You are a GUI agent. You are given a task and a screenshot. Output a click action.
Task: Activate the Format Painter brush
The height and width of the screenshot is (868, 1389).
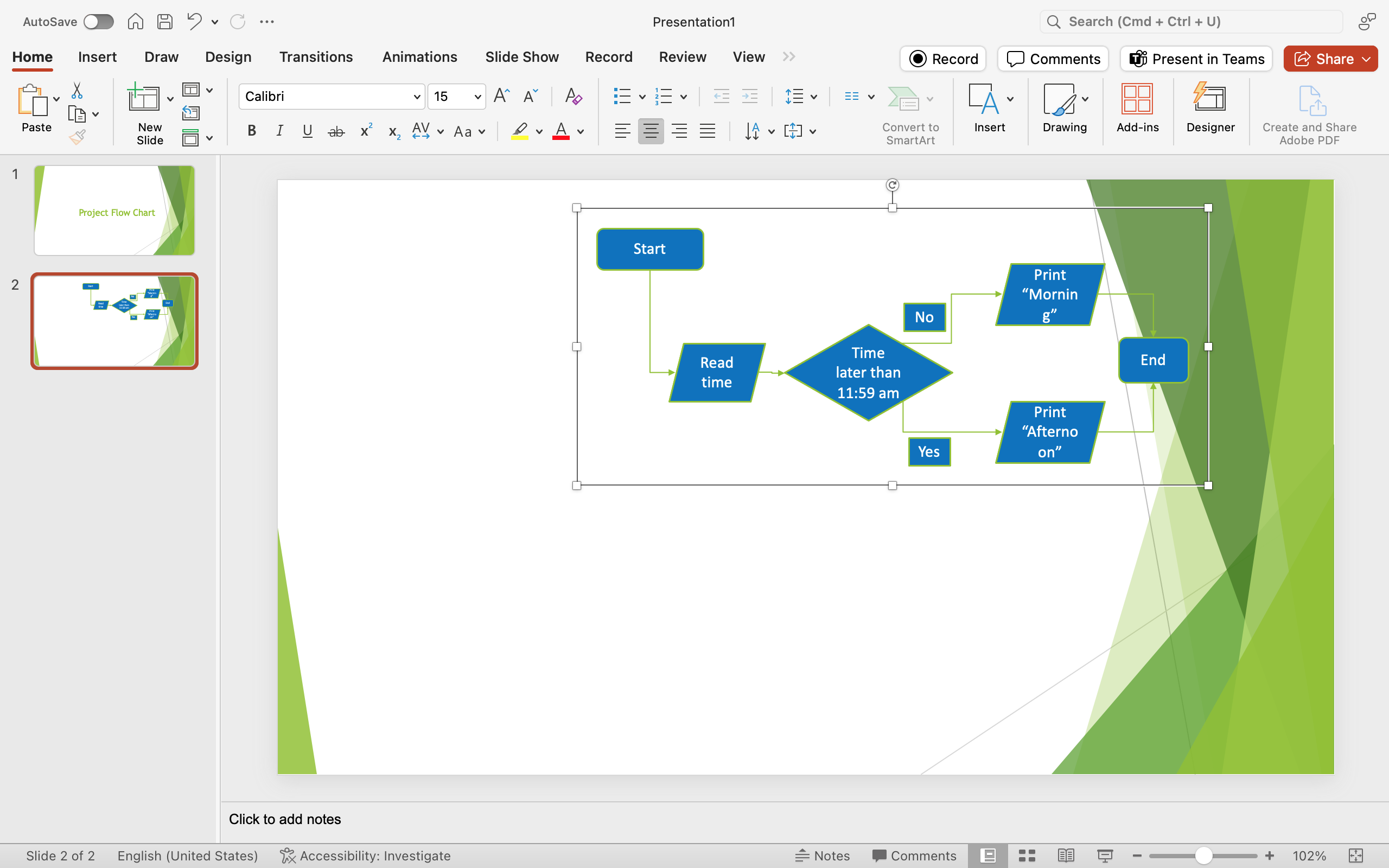tap(77, 137)
